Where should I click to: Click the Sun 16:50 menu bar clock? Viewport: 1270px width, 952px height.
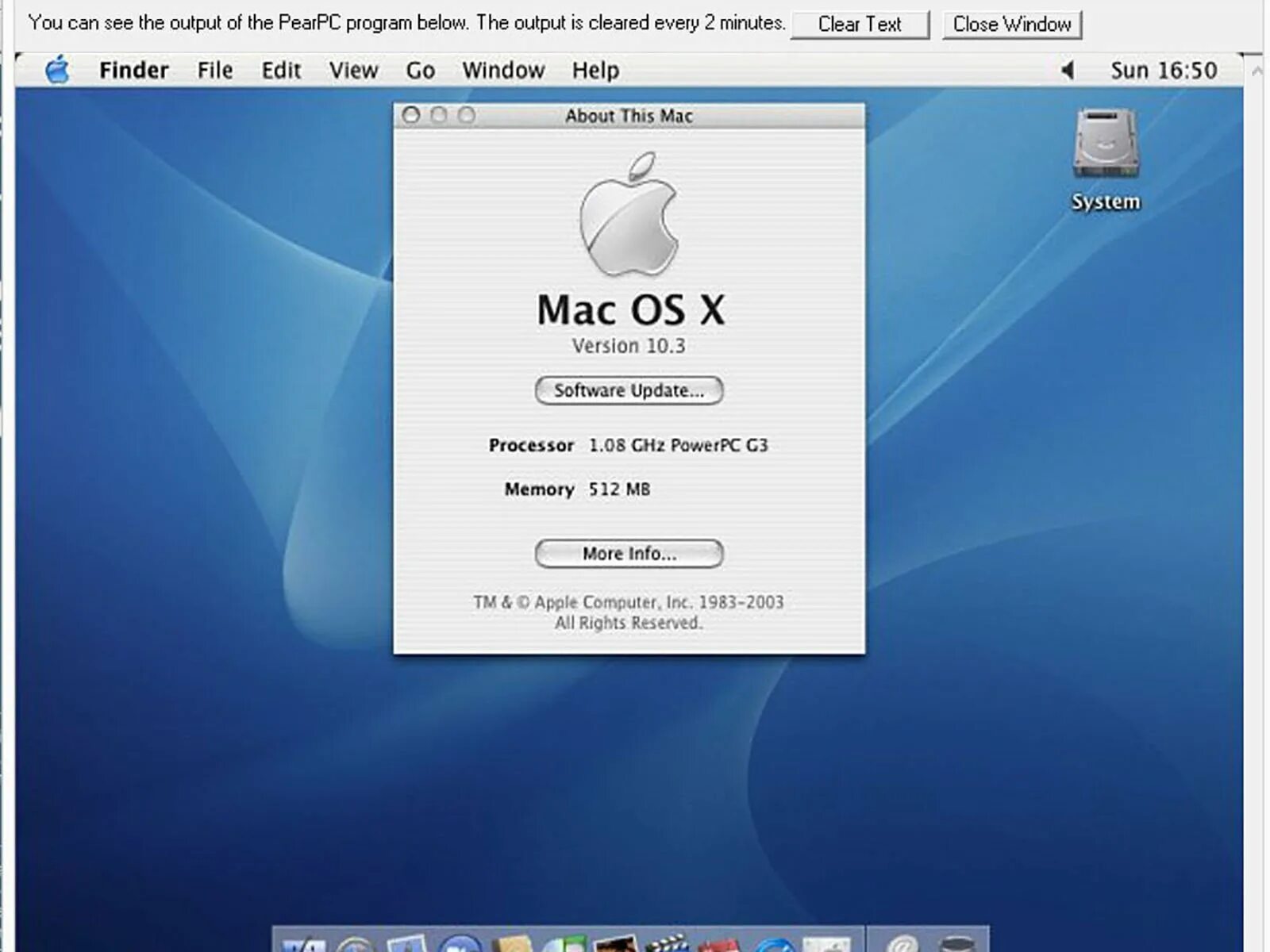pos(1163,70)
